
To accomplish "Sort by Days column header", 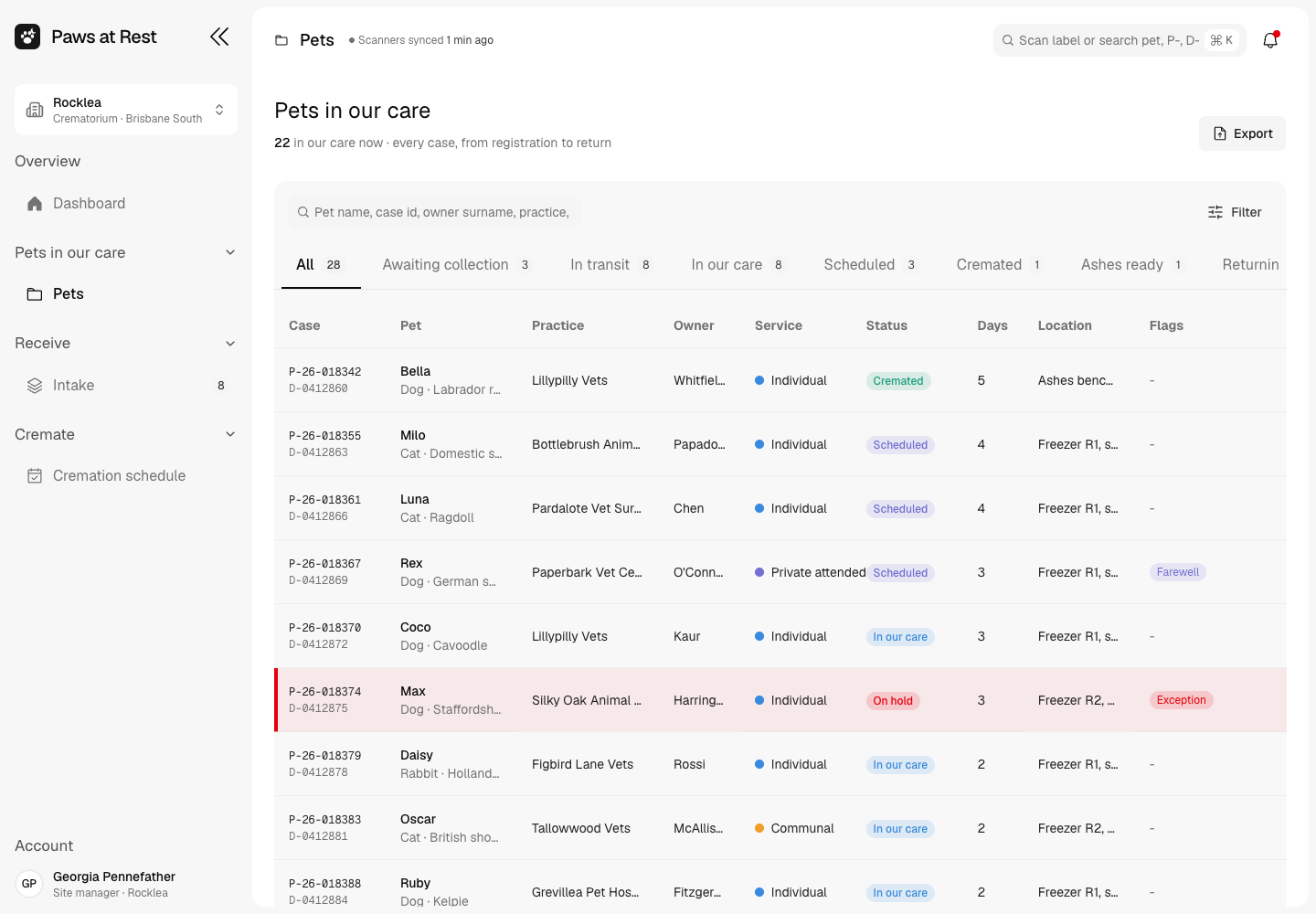I will [992, 325].
